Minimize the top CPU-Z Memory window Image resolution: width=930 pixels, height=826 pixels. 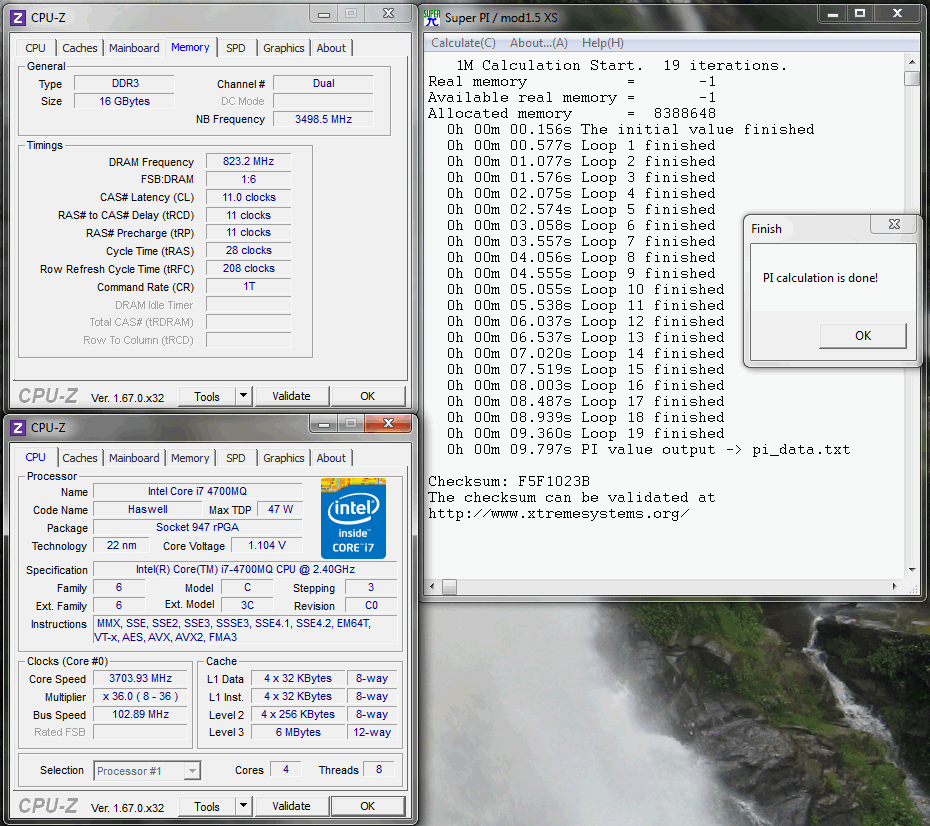click(x=324, y=14)
